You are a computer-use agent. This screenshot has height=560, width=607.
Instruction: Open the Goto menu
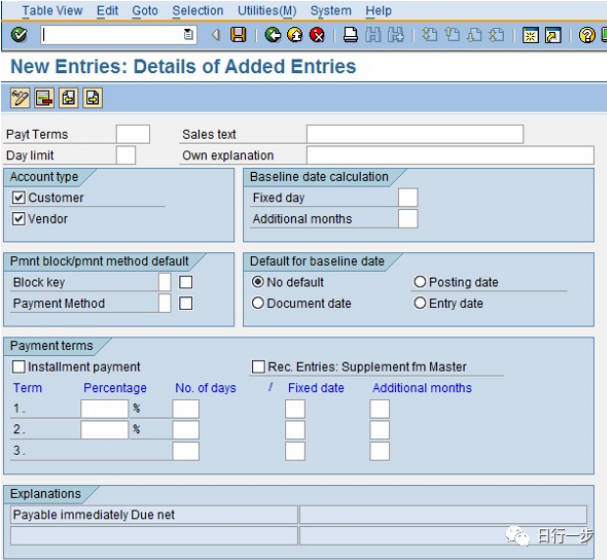145,10
